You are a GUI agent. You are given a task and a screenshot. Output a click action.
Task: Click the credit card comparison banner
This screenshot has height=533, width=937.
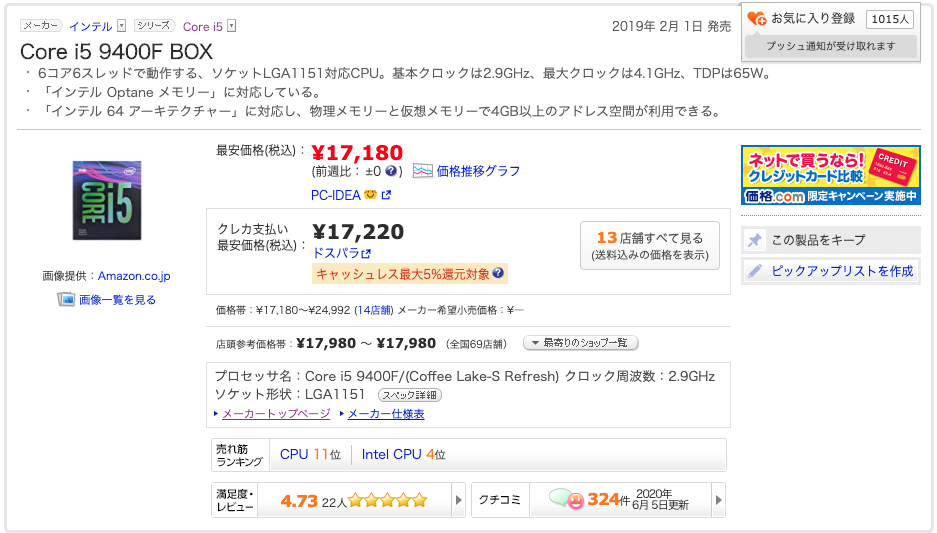coord(830,175)
